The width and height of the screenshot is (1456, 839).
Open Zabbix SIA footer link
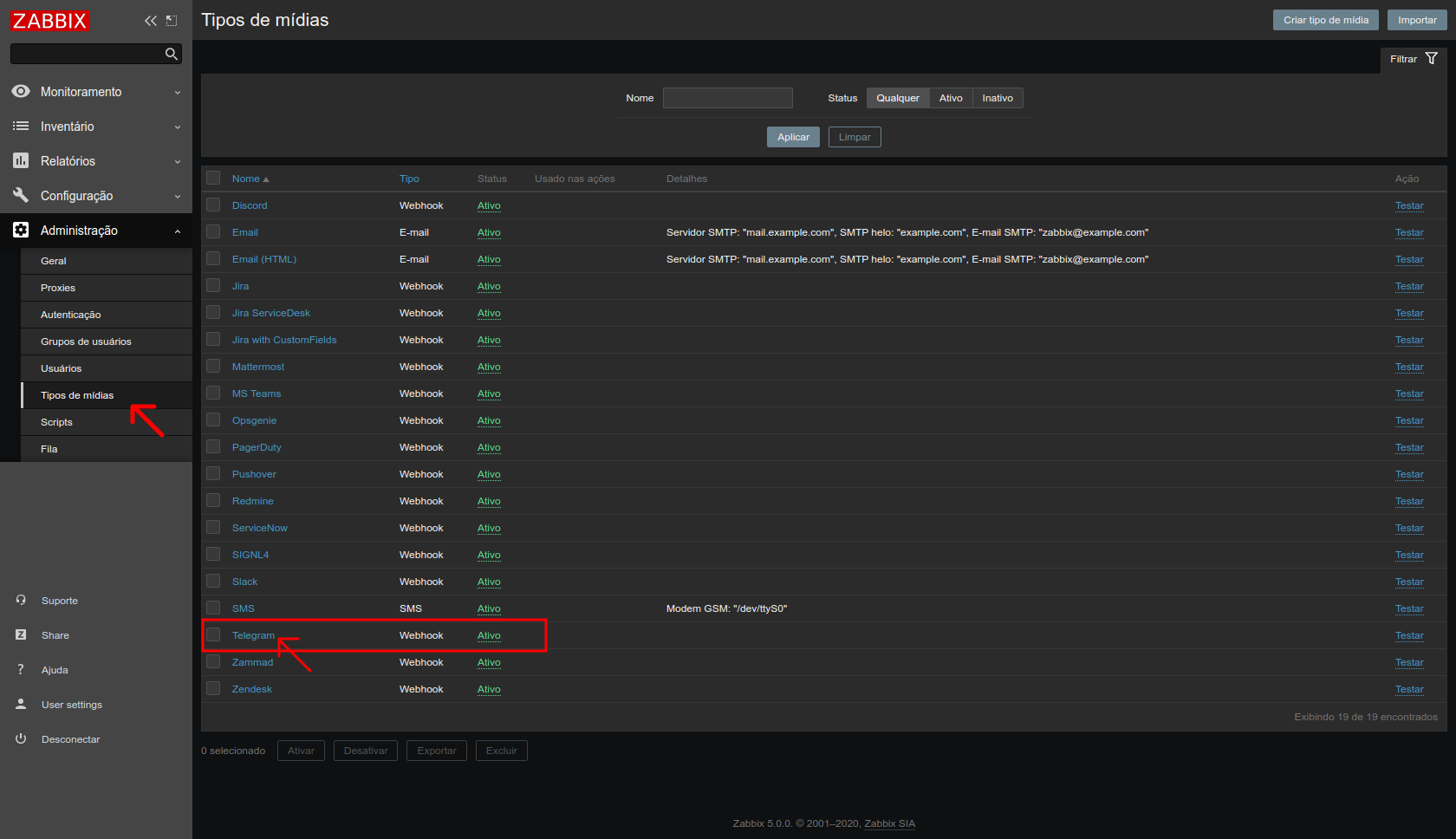889,823
